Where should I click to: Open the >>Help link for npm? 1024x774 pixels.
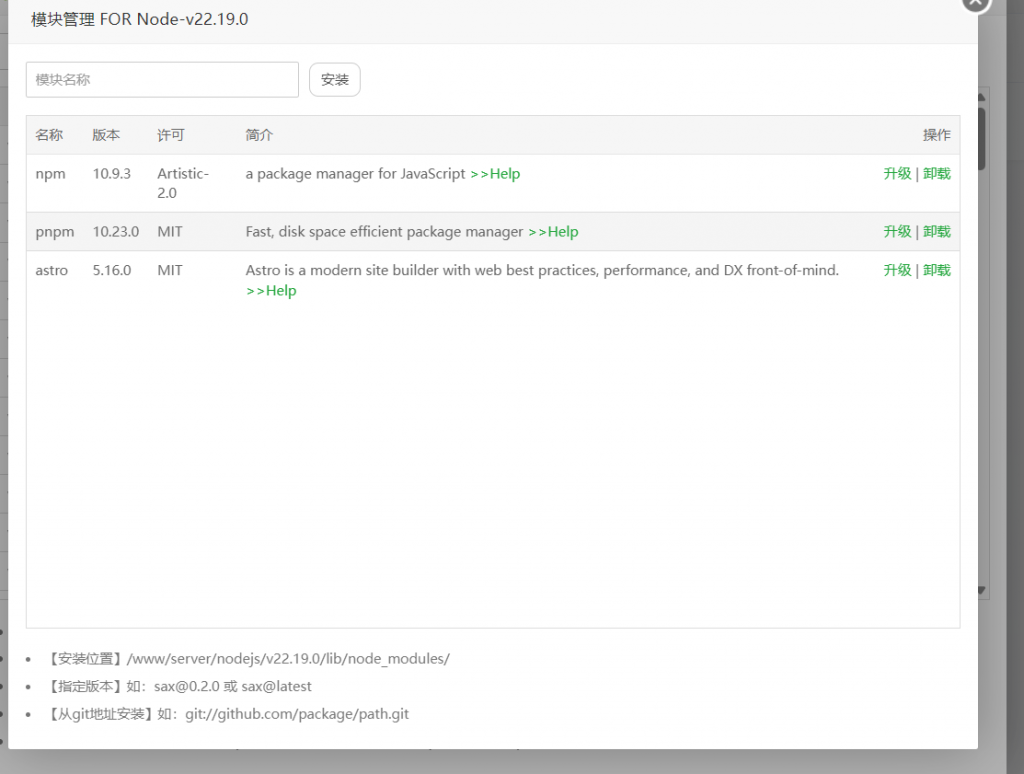(495, 174)
